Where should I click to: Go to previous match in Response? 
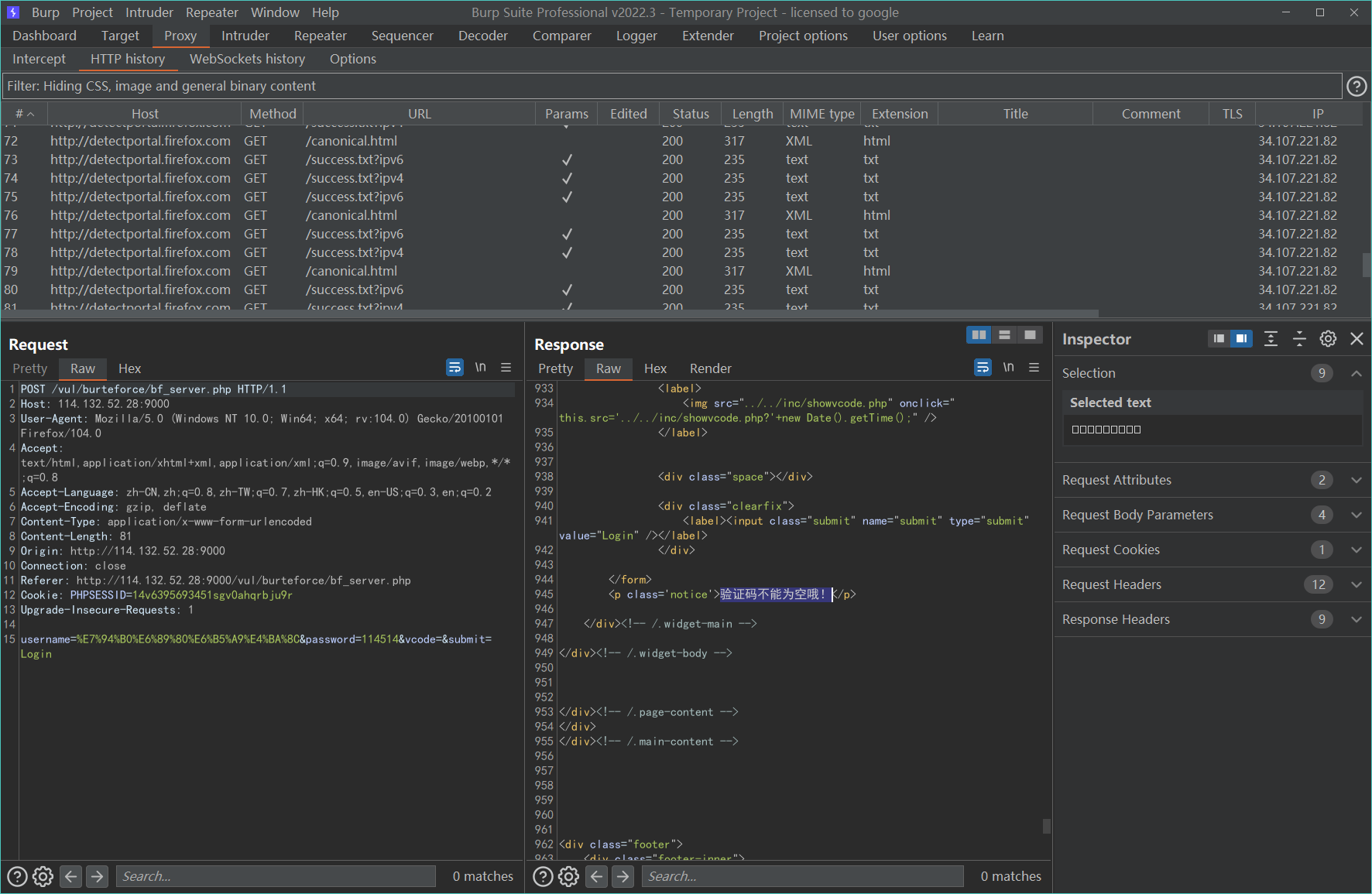click(x=596, y=876)
